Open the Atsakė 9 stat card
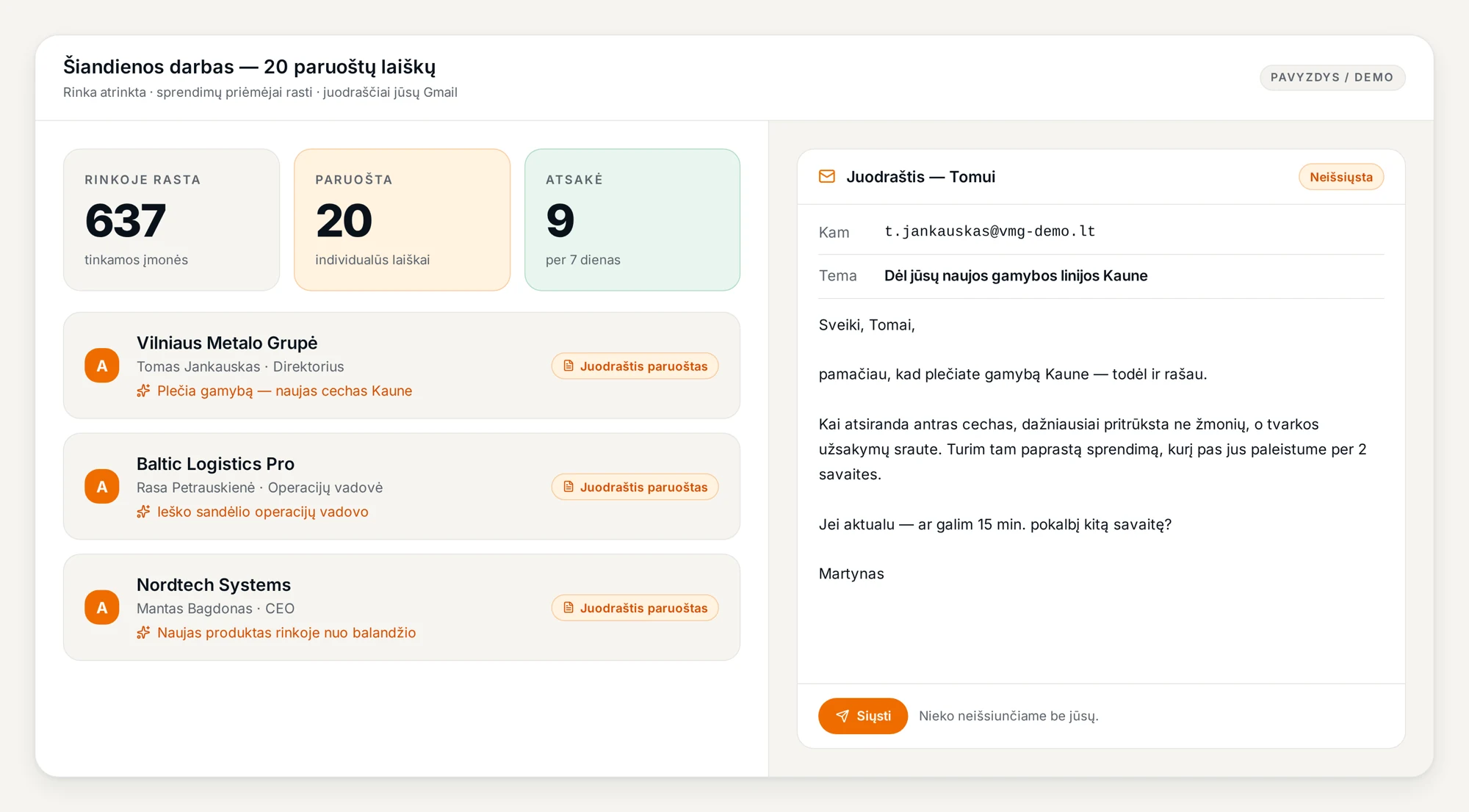 [632, 220]
